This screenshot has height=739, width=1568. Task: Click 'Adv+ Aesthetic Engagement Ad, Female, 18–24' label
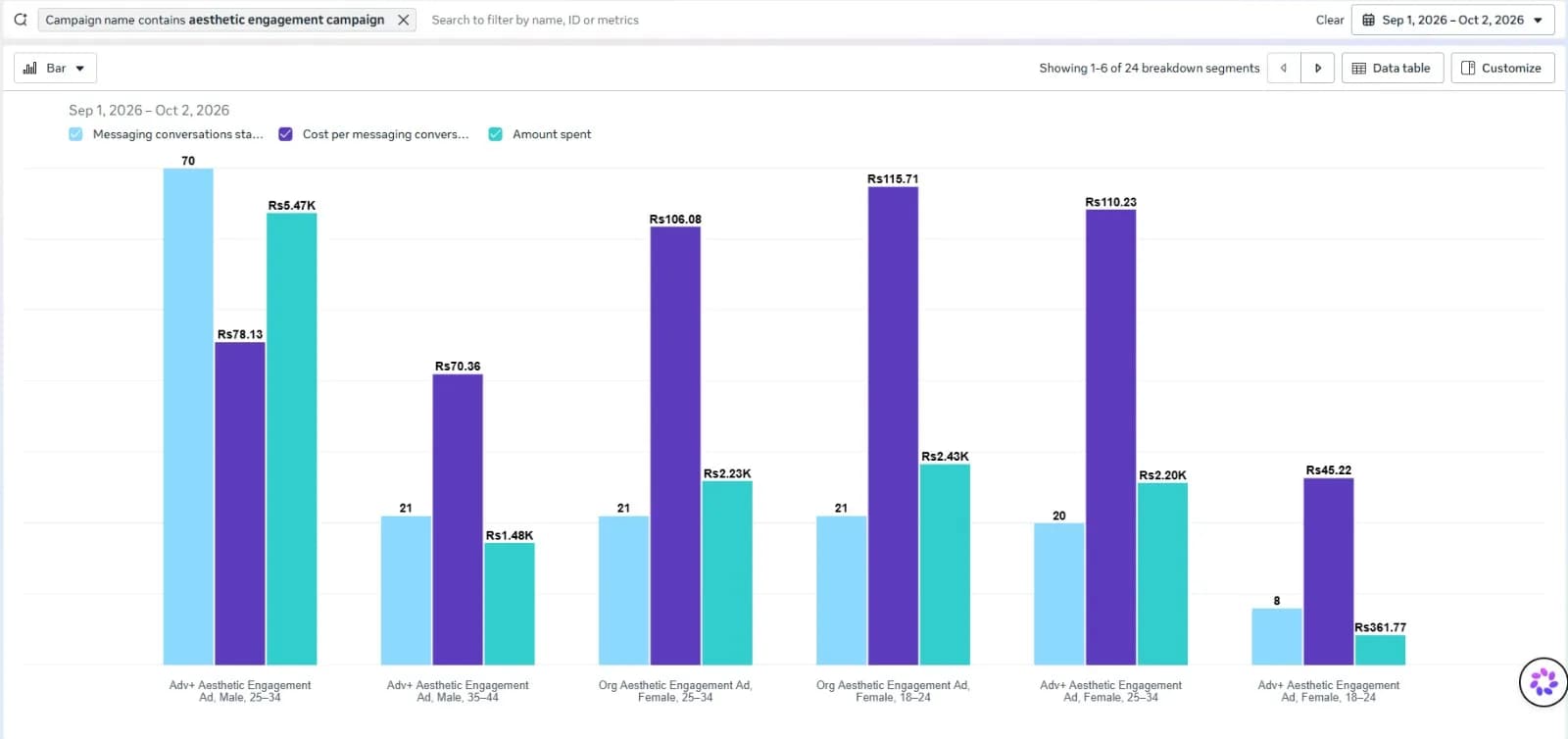coord(1328,691)
